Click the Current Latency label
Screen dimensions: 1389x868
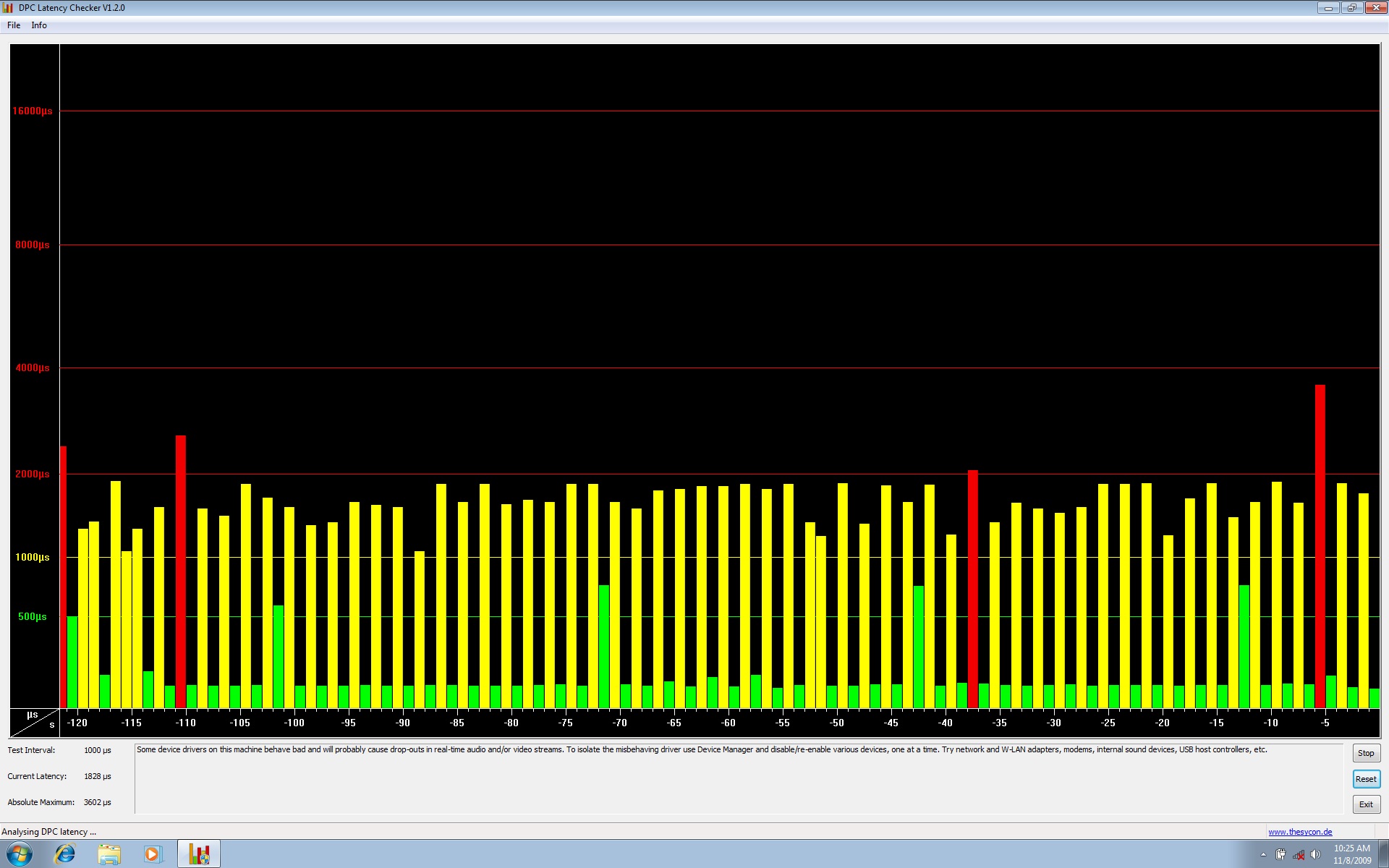pos(37,776)
